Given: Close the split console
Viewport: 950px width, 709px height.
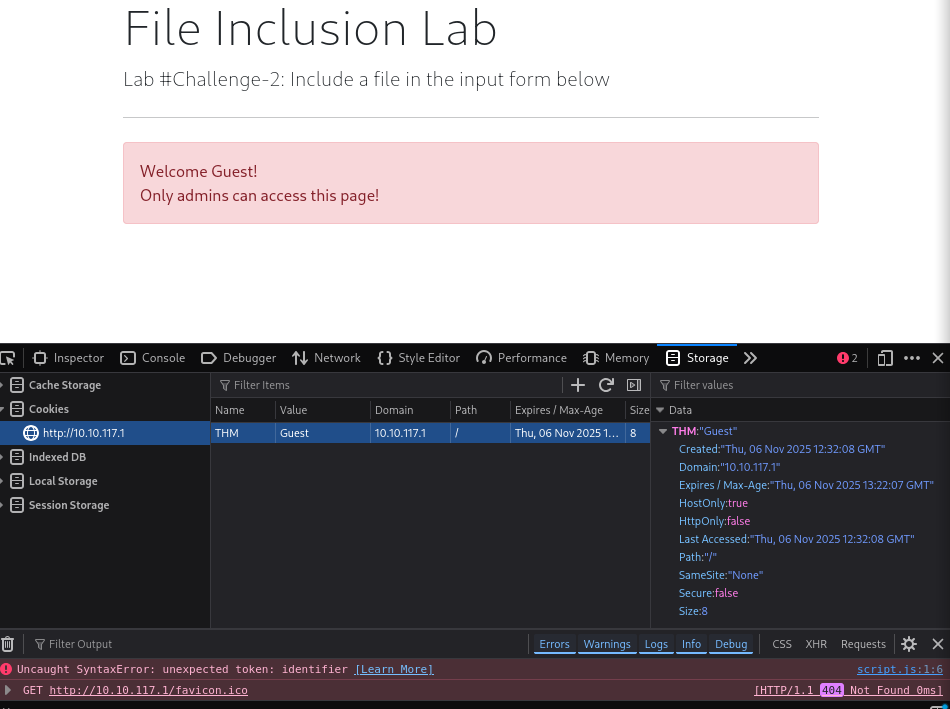Looking at the screenshot, I should coord(938,644).
